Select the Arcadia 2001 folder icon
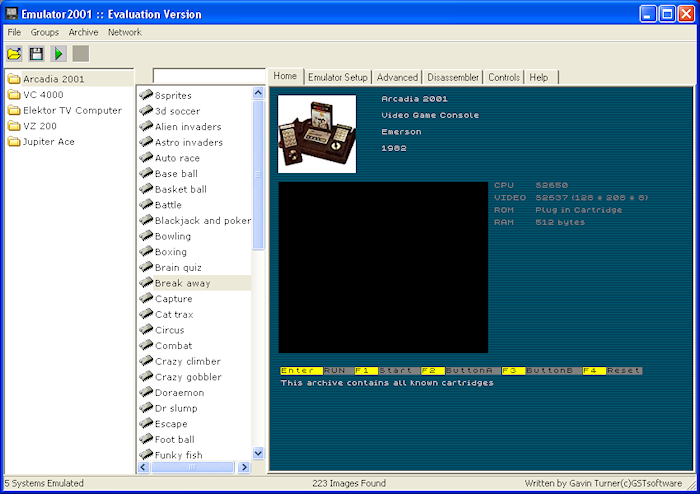The image size is (700, 494). click(x=14, y=79)
